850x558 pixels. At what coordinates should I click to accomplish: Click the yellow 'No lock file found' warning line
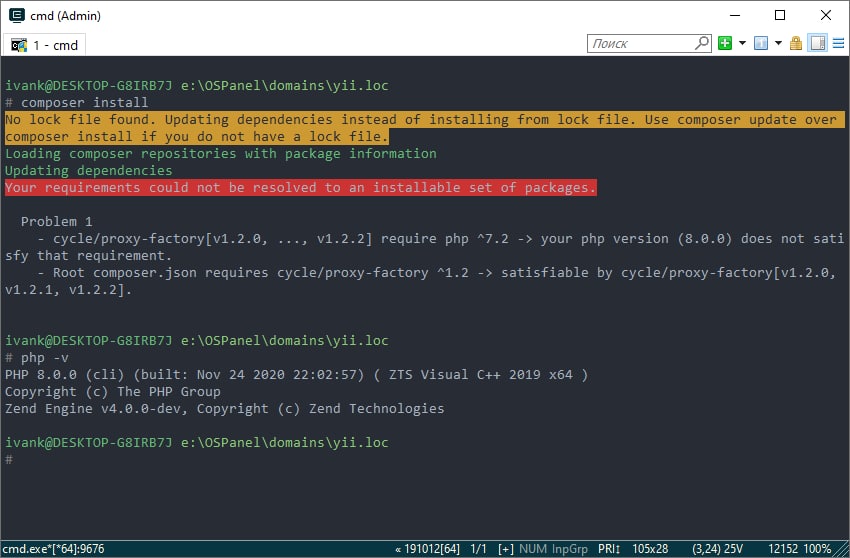coord(424,128)
